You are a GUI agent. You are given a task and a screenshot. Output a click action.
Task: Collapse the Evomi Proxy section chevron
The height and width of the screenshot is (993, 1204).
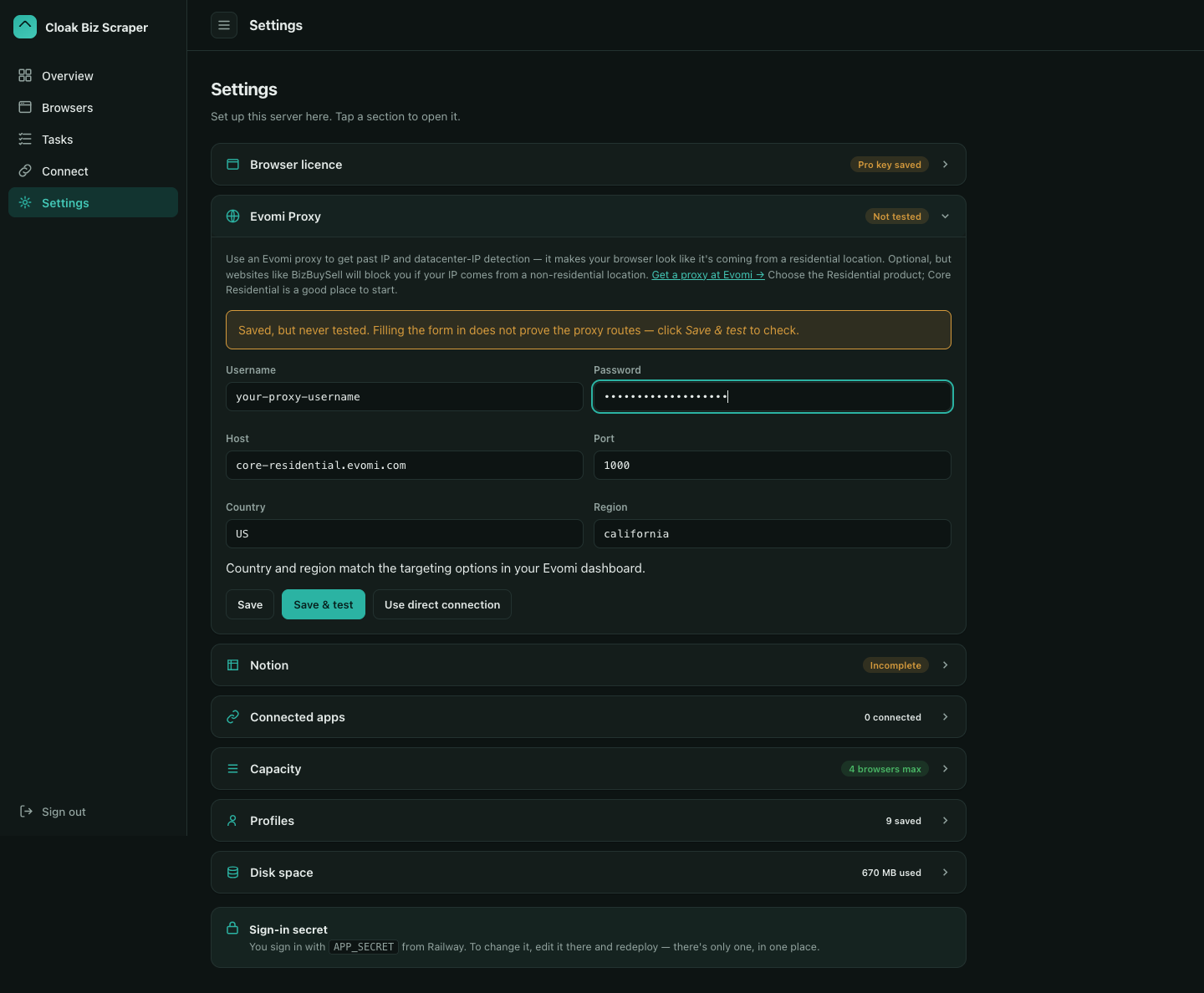tap(946, 216)
